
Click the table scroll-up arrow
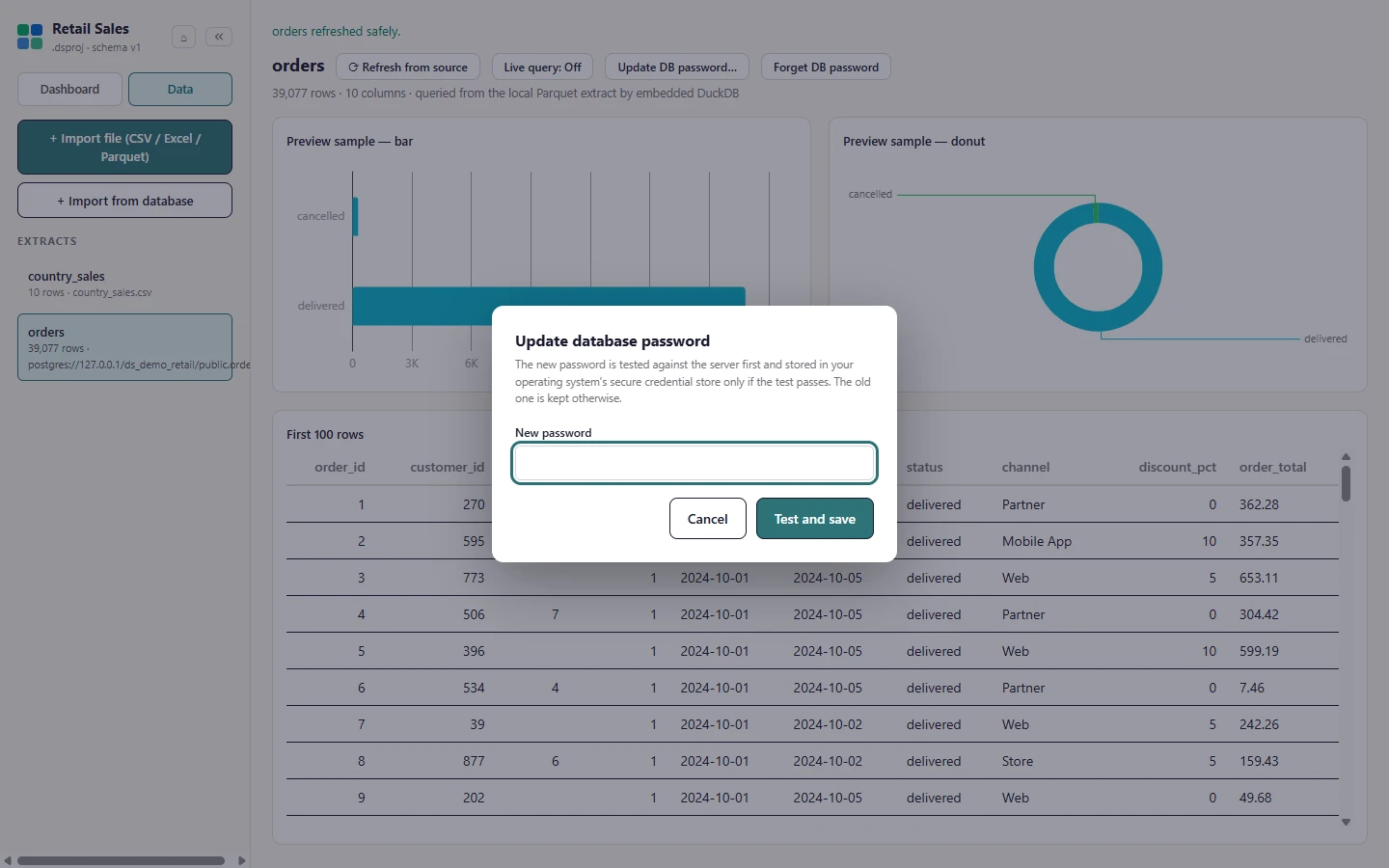(x=1346, y=457)
